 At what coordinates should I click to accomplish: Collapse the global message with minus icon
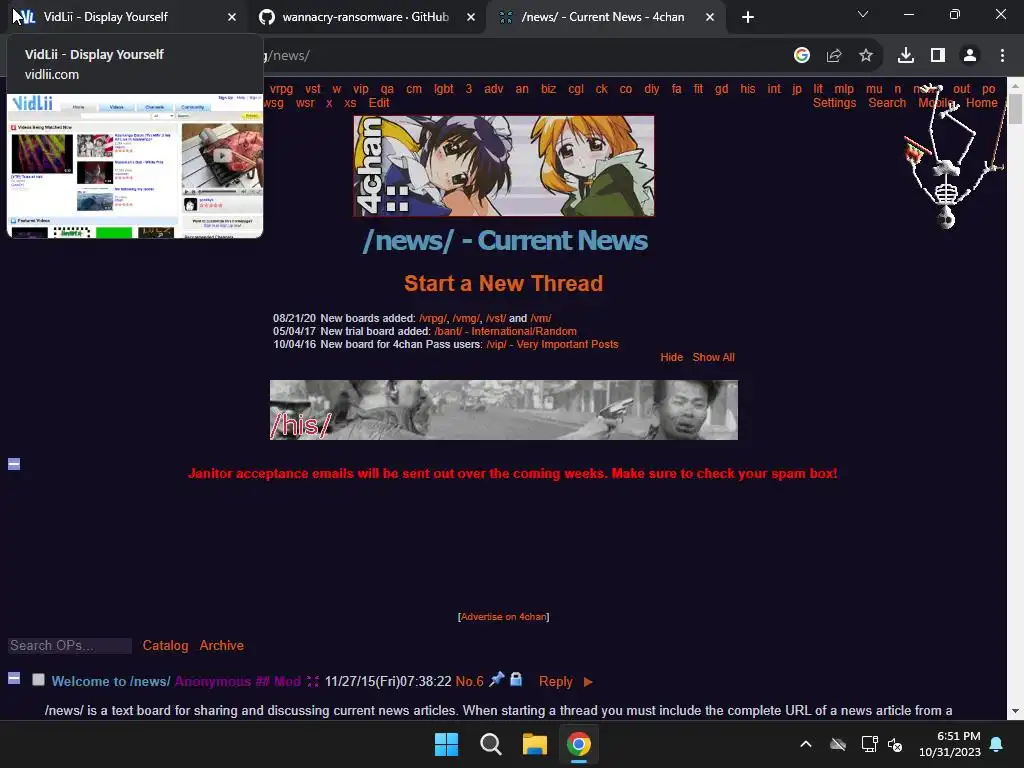14,464
